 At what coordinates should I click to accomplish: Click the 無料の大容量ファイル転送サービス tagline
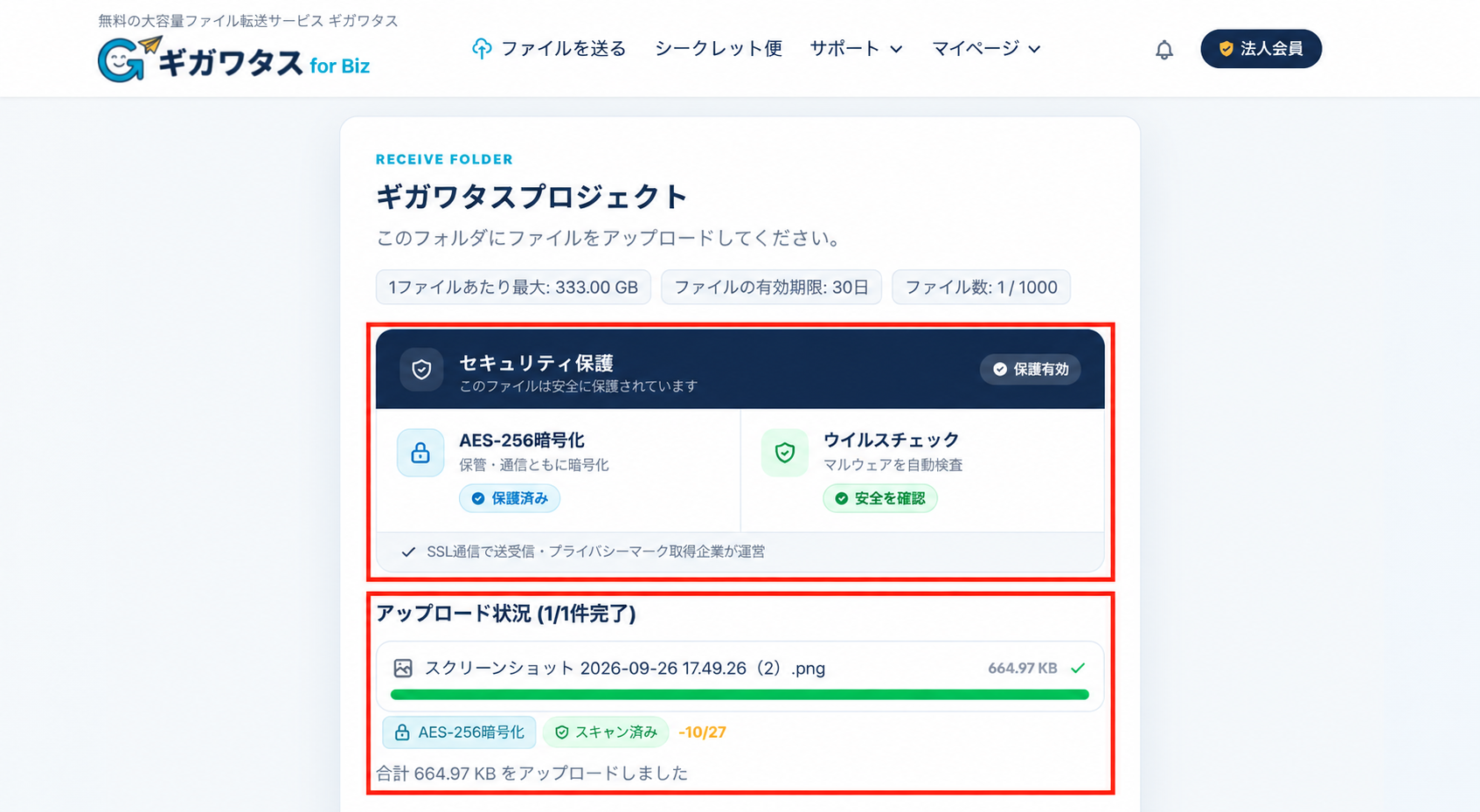pos(248,20)
